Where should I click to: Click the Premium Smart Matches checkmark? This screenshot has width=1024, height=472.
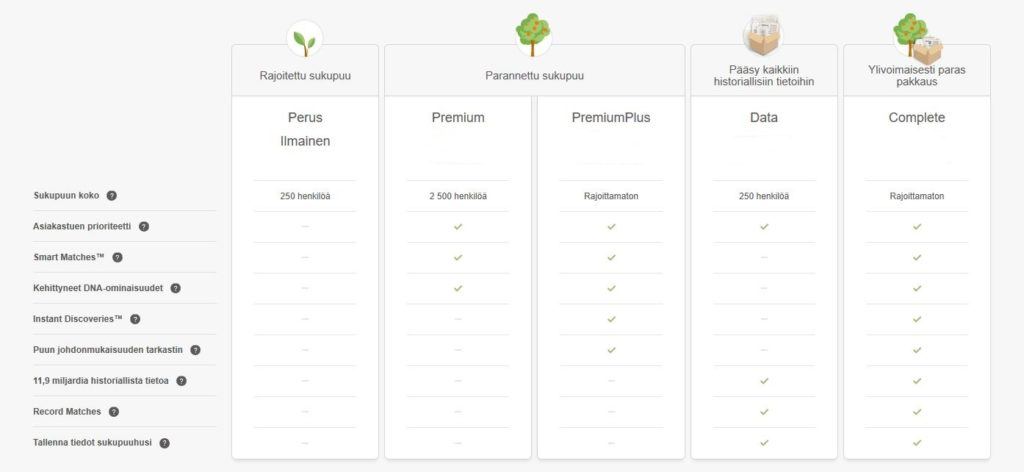tap(458, 257)
